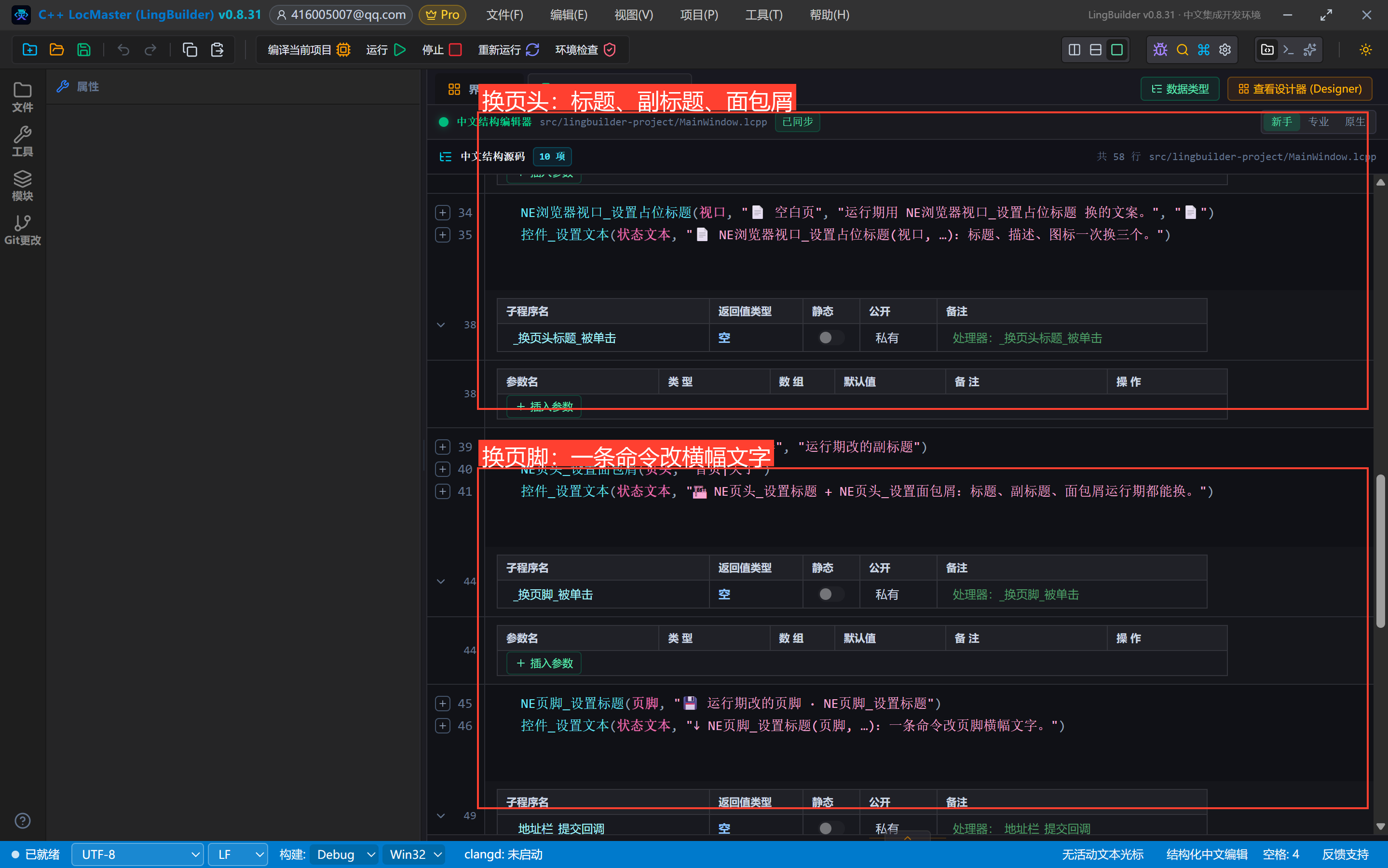This screenshot has width=1388, height=868.
Task: Open the debug bug icon
Action: (1160, 50)
